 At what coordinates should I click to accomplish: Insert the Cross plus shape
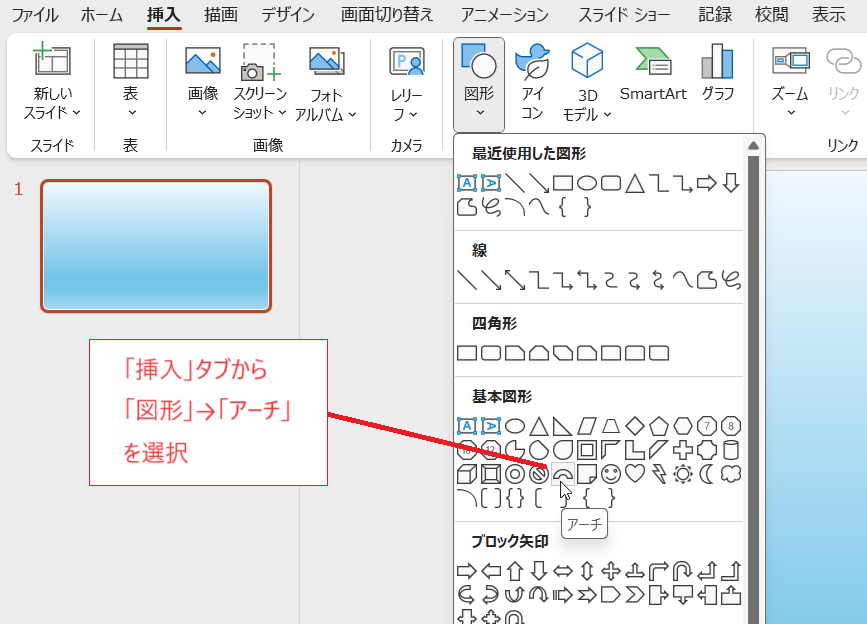683,450
